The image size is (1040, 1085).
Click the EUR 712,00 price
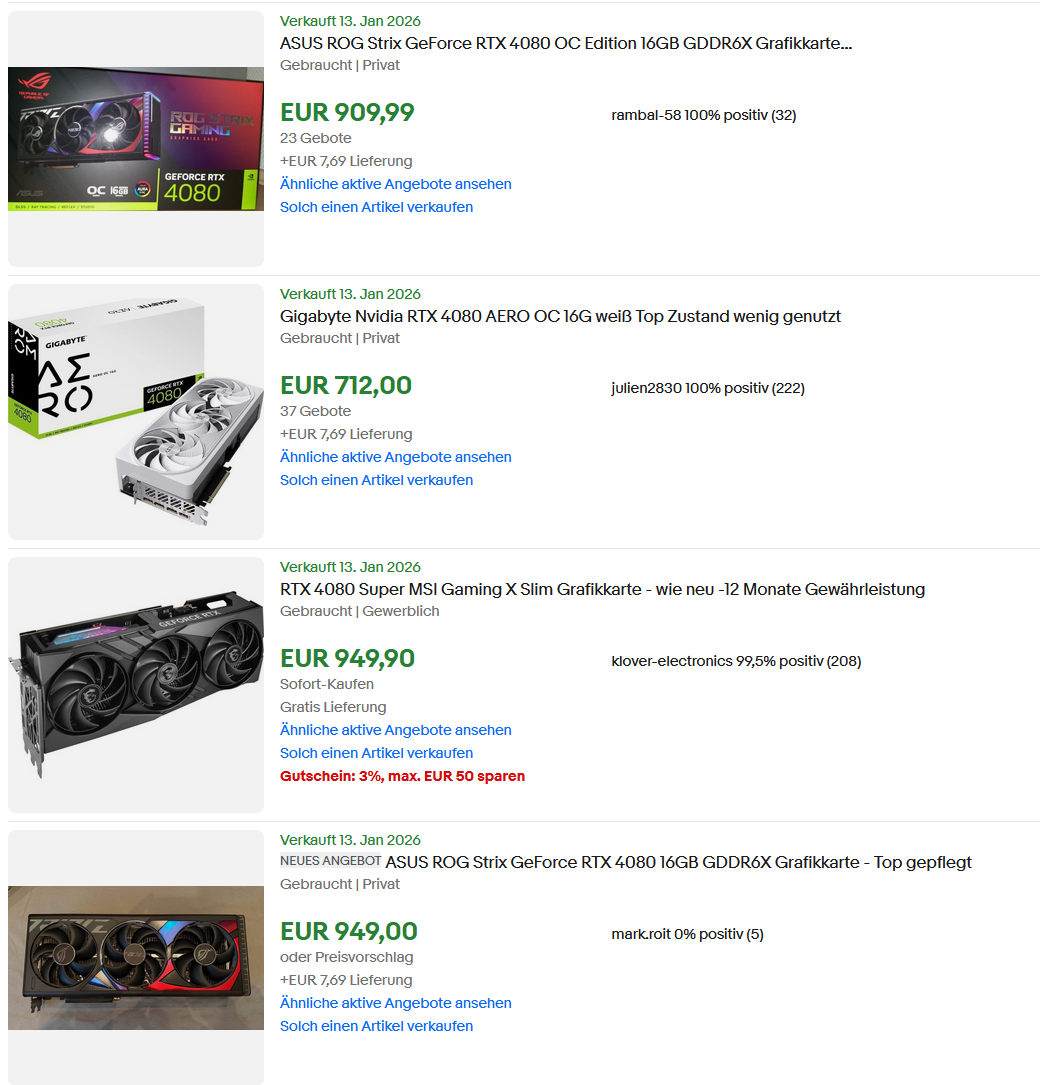point(346,385)
